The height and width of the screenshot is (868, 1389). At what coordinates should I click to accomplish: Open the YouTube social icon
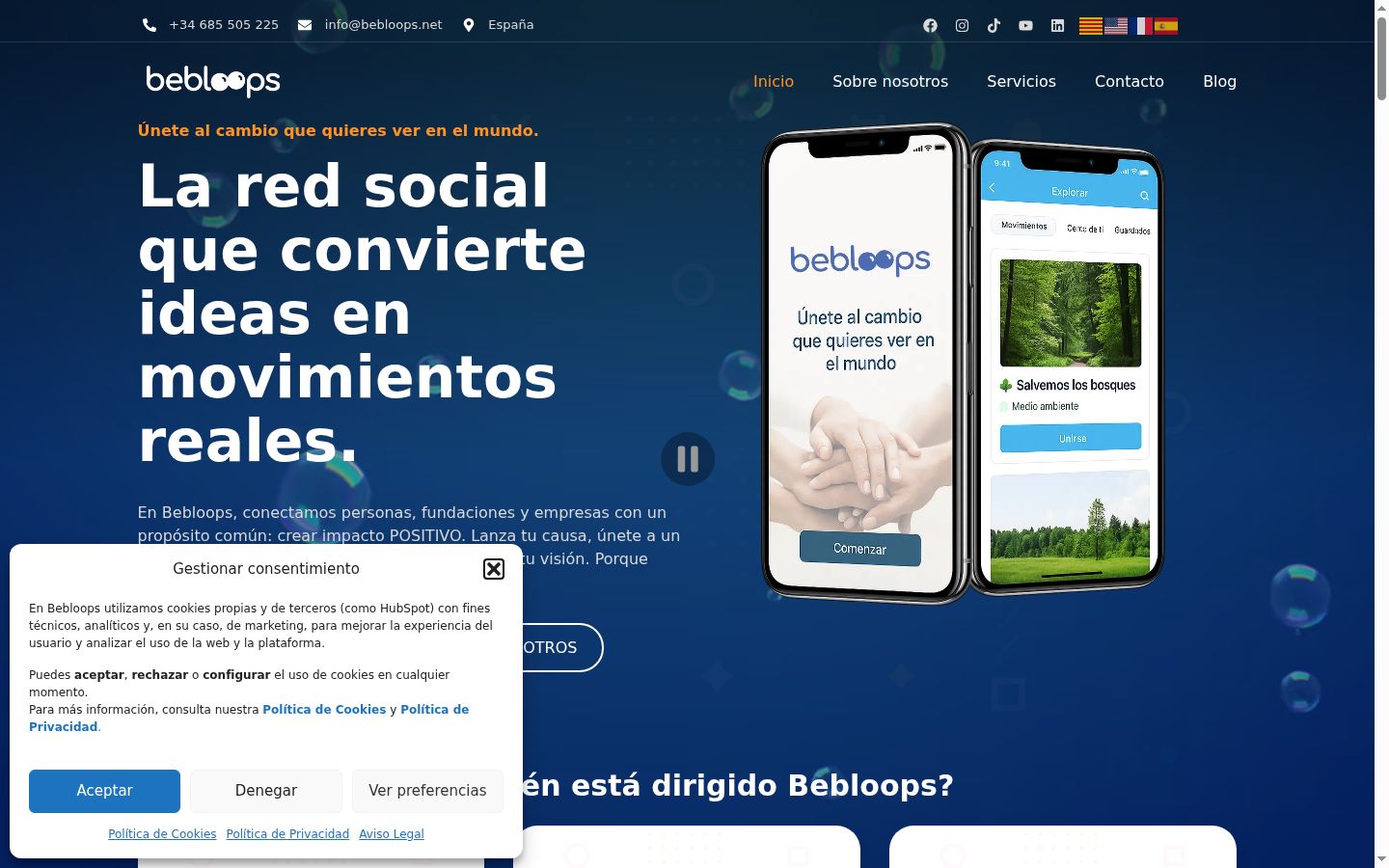[1025, 26]
